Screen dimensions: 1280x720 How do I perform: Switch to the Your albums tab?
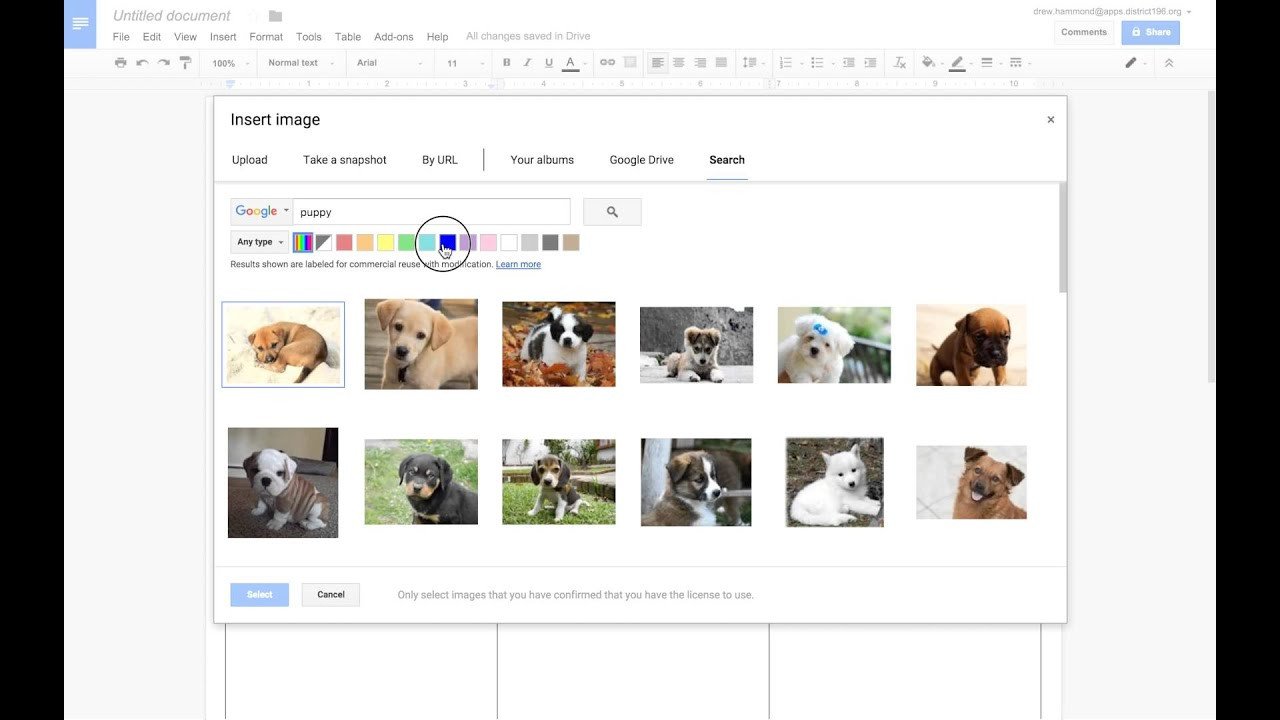542,160
